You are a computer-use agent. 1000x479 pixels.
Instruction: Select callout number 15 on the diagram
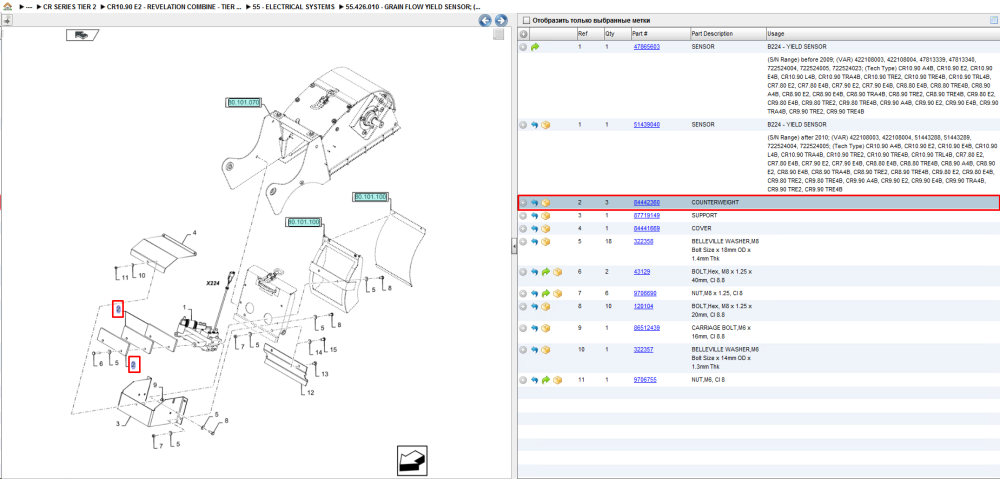click(x=333, y=350)
